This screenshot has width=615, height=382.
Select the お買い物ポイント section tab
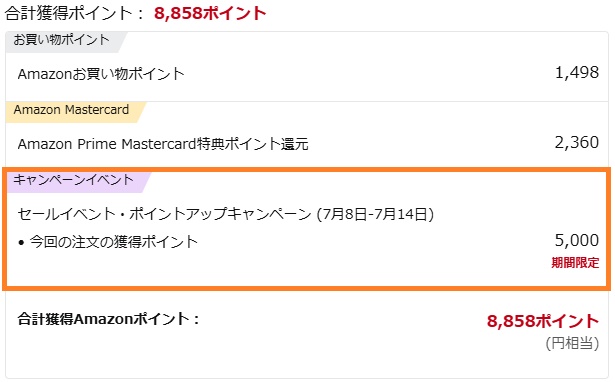(62, 40)
